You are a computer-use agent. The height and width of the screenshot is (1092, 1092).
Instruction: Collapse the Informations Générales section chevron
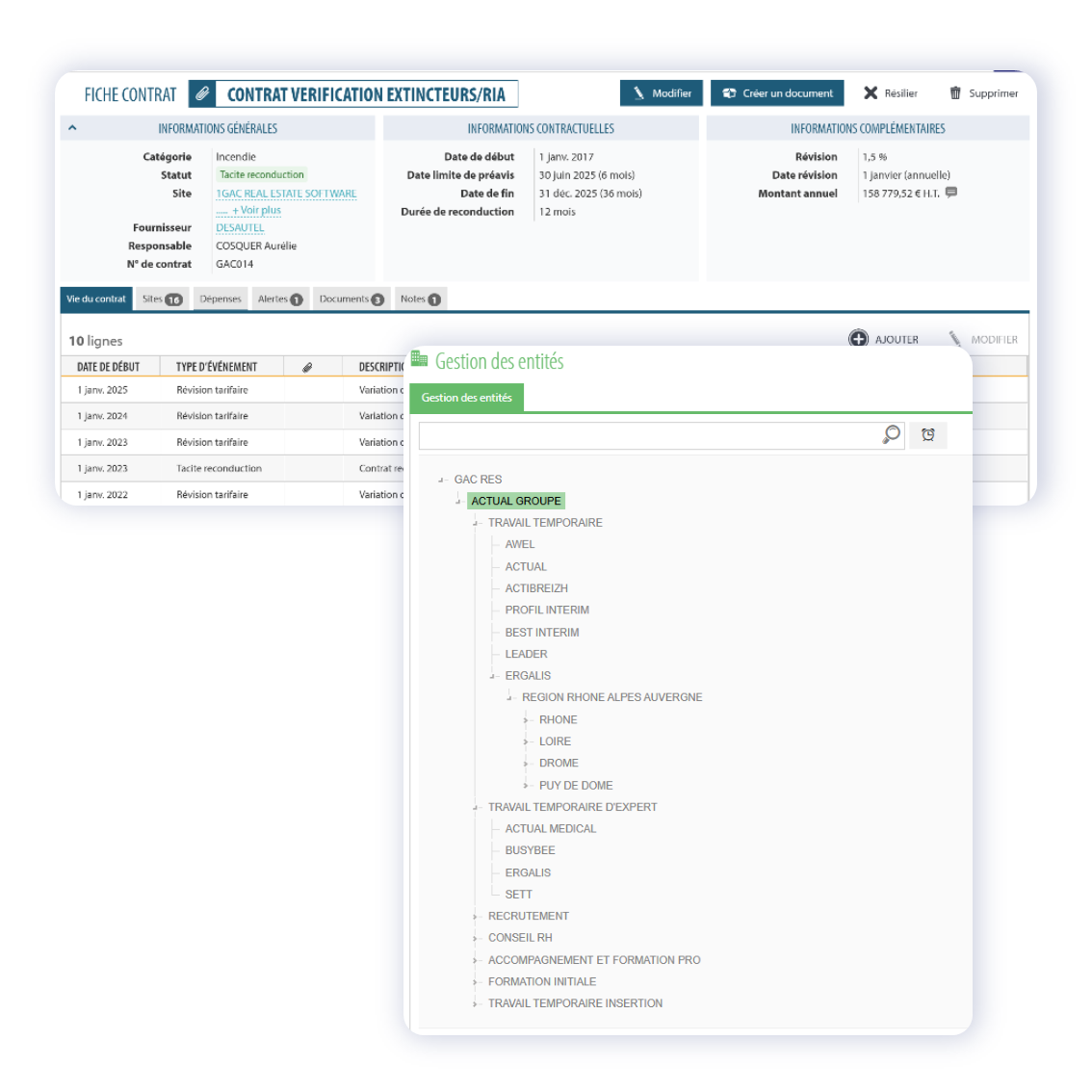[x=72, y=128]
